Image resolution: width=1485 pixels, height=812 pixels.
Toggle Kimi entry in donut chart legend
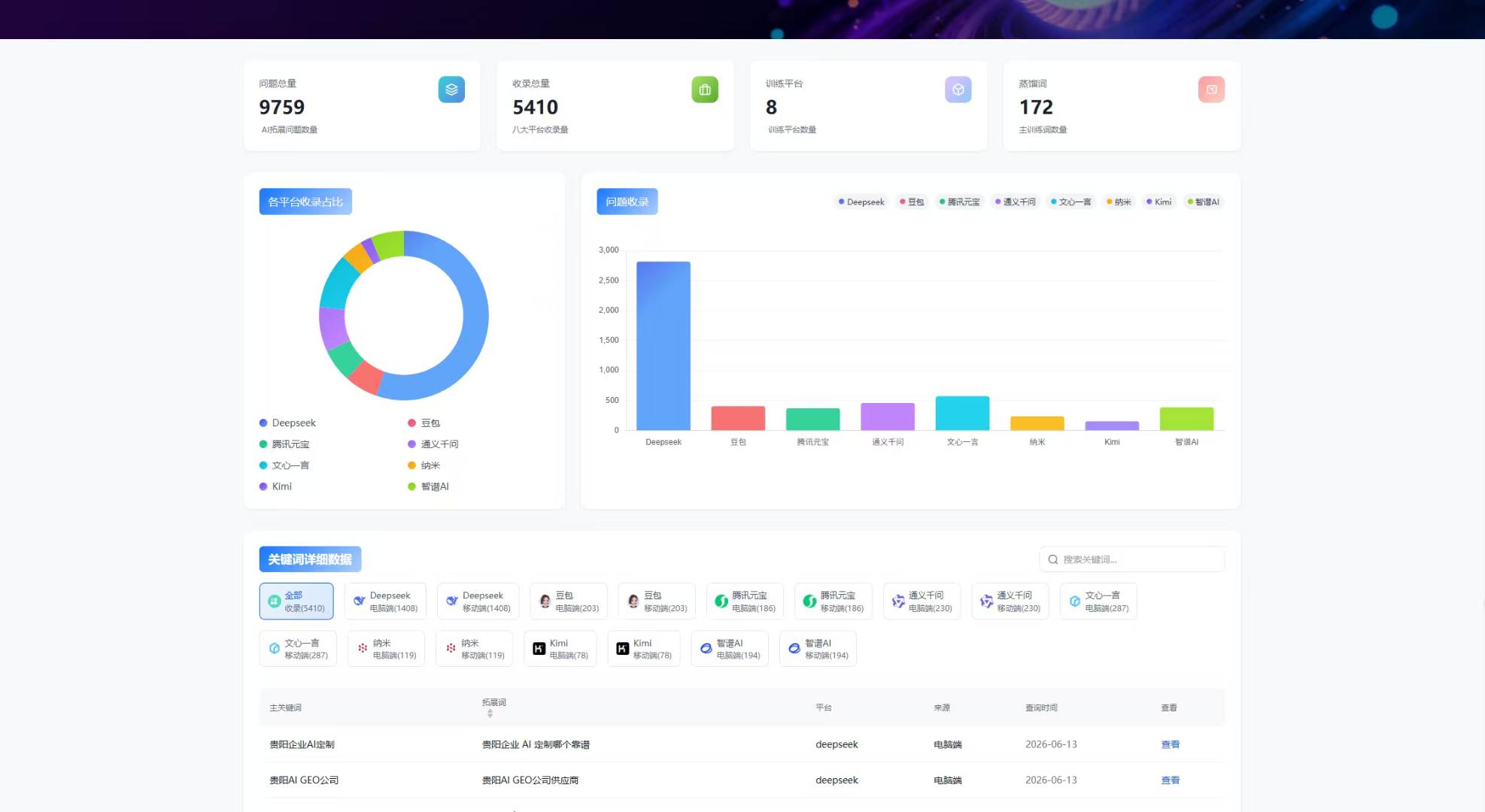pos(275,486)
